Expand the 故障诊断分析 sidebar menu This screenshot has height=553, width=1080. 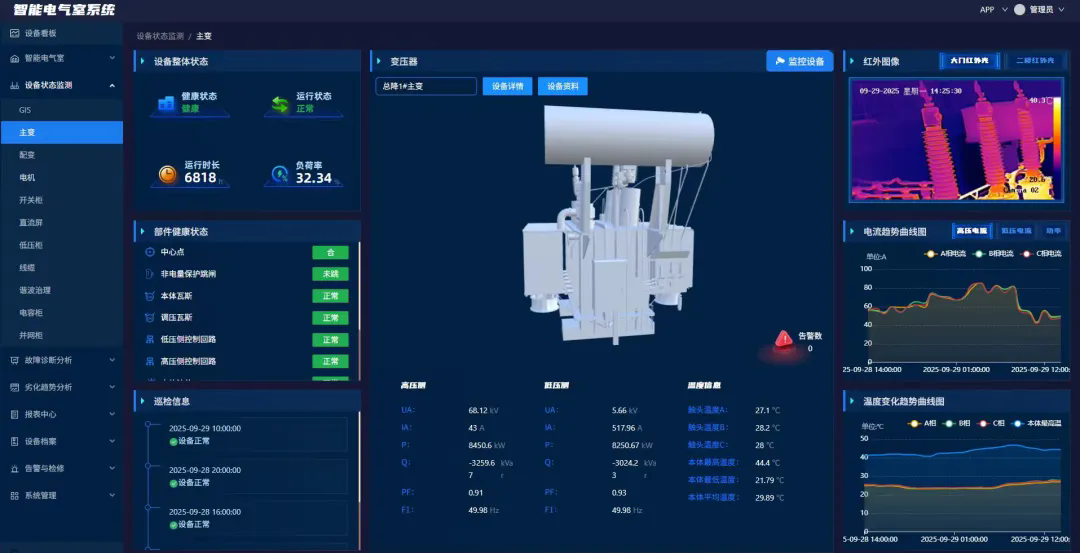tap(60, 360)
